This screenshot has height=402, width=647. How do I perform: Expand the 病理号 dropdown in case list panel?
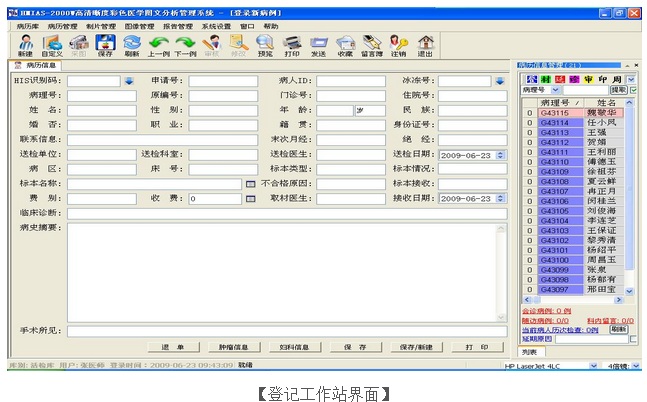coord(555,90)
